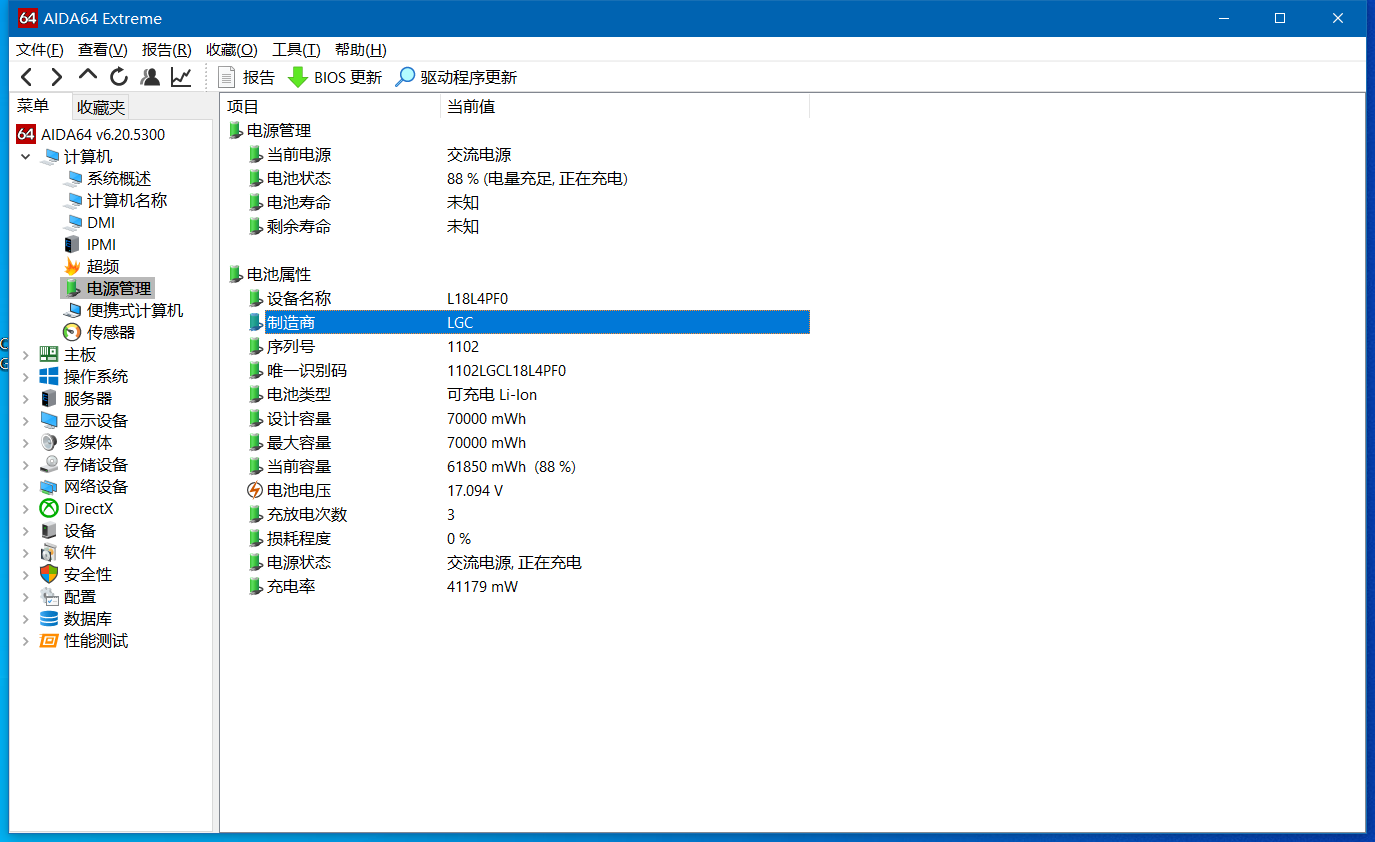Viewport: 1375px width, 842px height.
Task: Select the AIDA64 v6.20.5300 root node
Action: point(91,134)
